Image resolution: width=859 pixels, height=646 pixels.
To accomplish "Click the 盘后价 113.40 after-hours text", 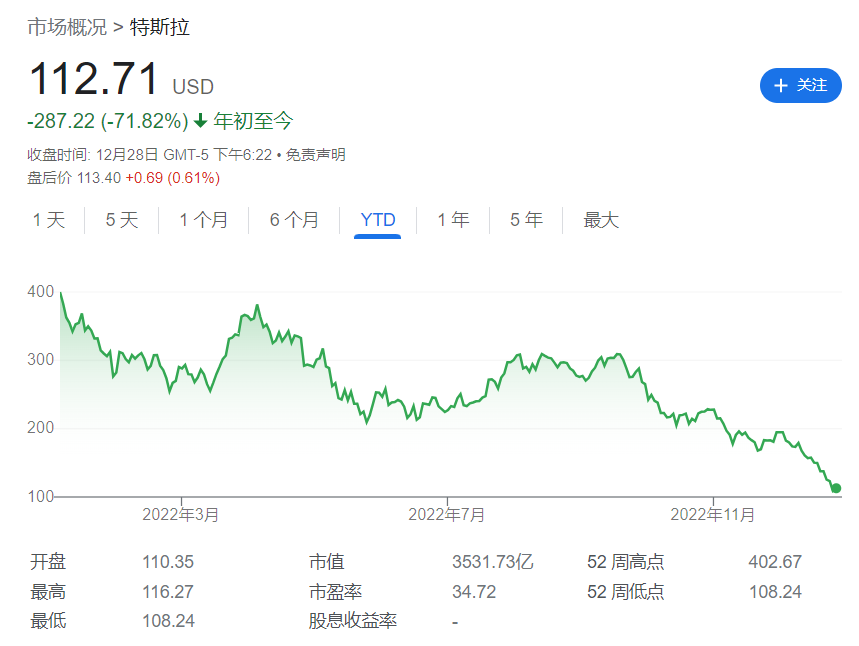I will tap(74, 178).
